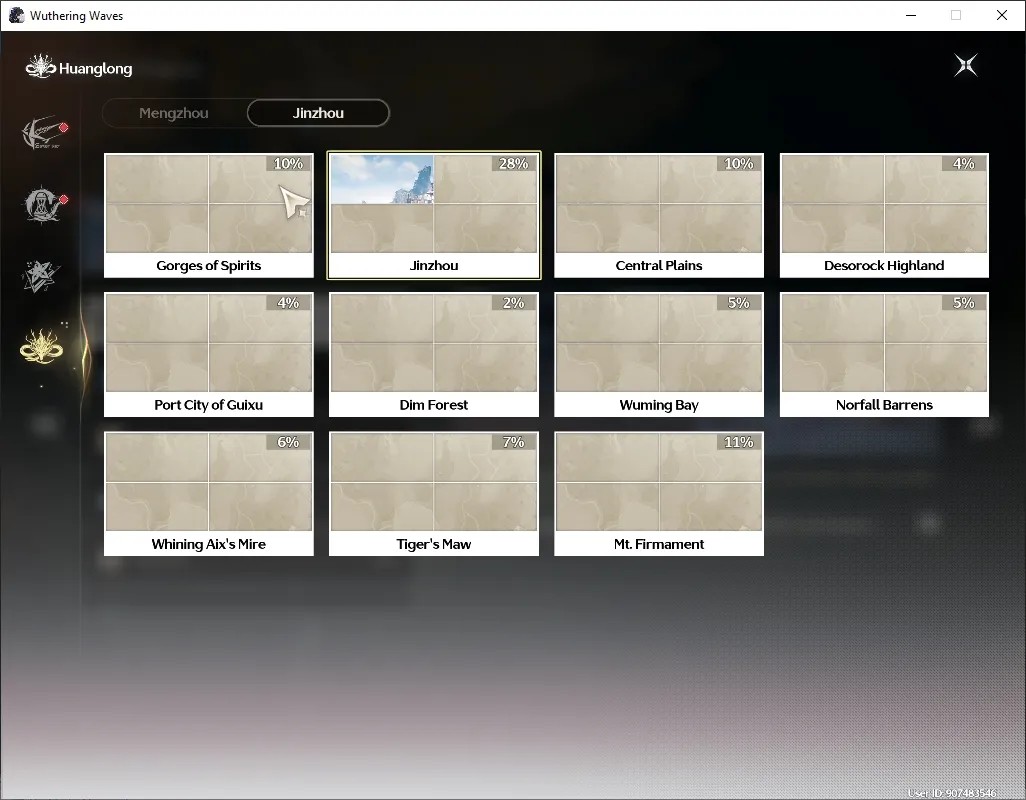Open Port City of Guixu card
Screen dimensions: 1026x800
tap(209, 355)
